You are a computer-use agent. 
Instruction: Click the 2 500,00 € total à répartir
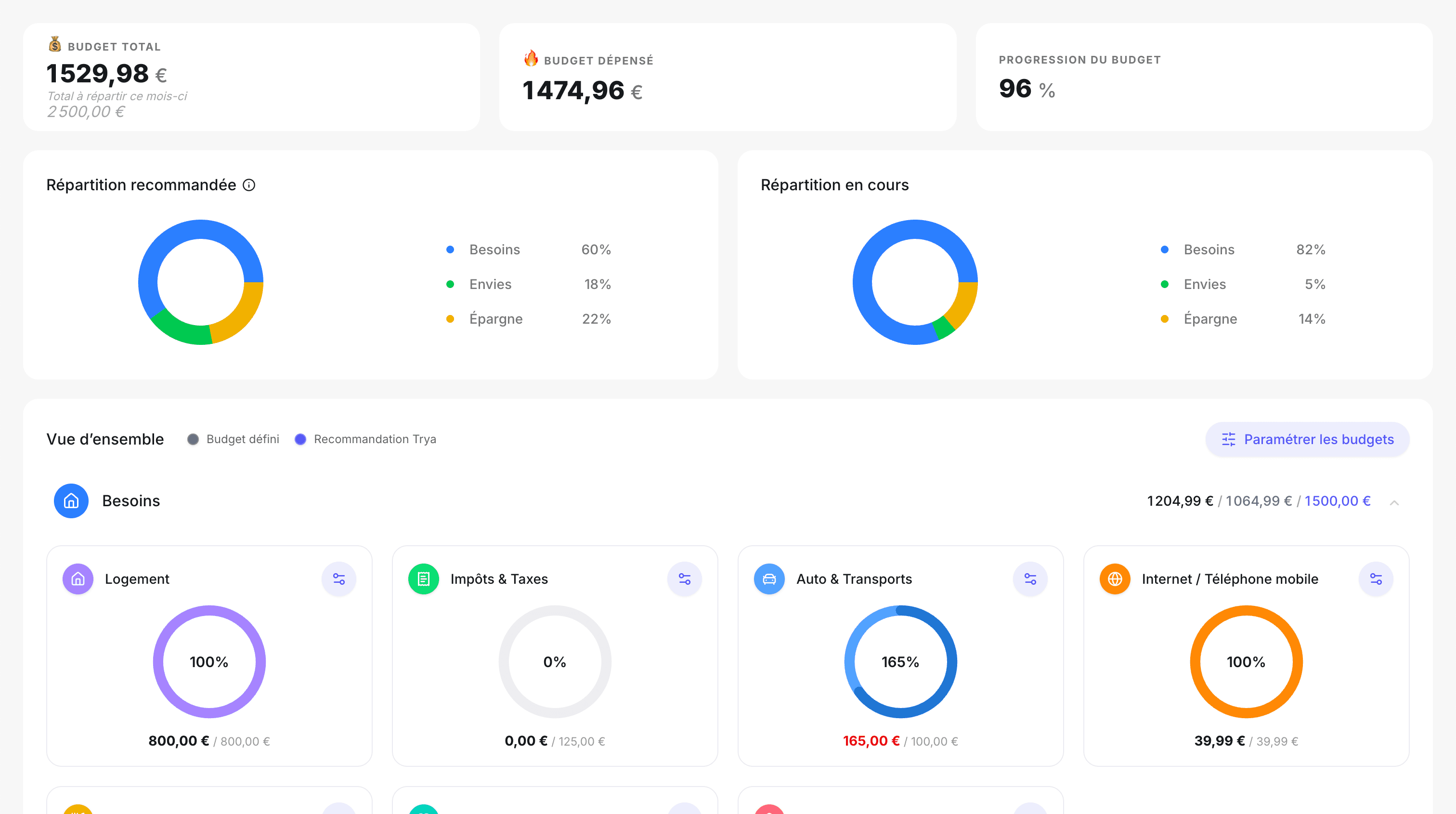(x=86, y=112)
